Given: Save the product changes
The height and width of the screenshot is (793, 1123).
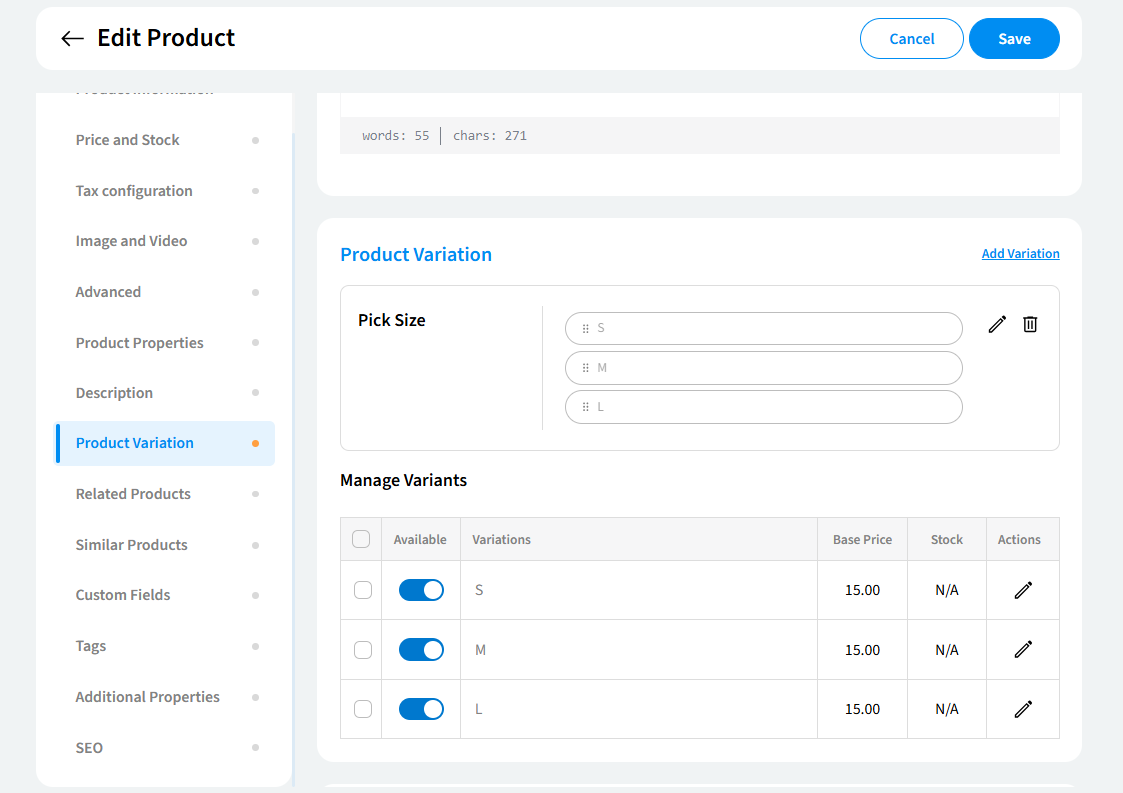Looking at the screenshot, I should tap(1014, 39).
